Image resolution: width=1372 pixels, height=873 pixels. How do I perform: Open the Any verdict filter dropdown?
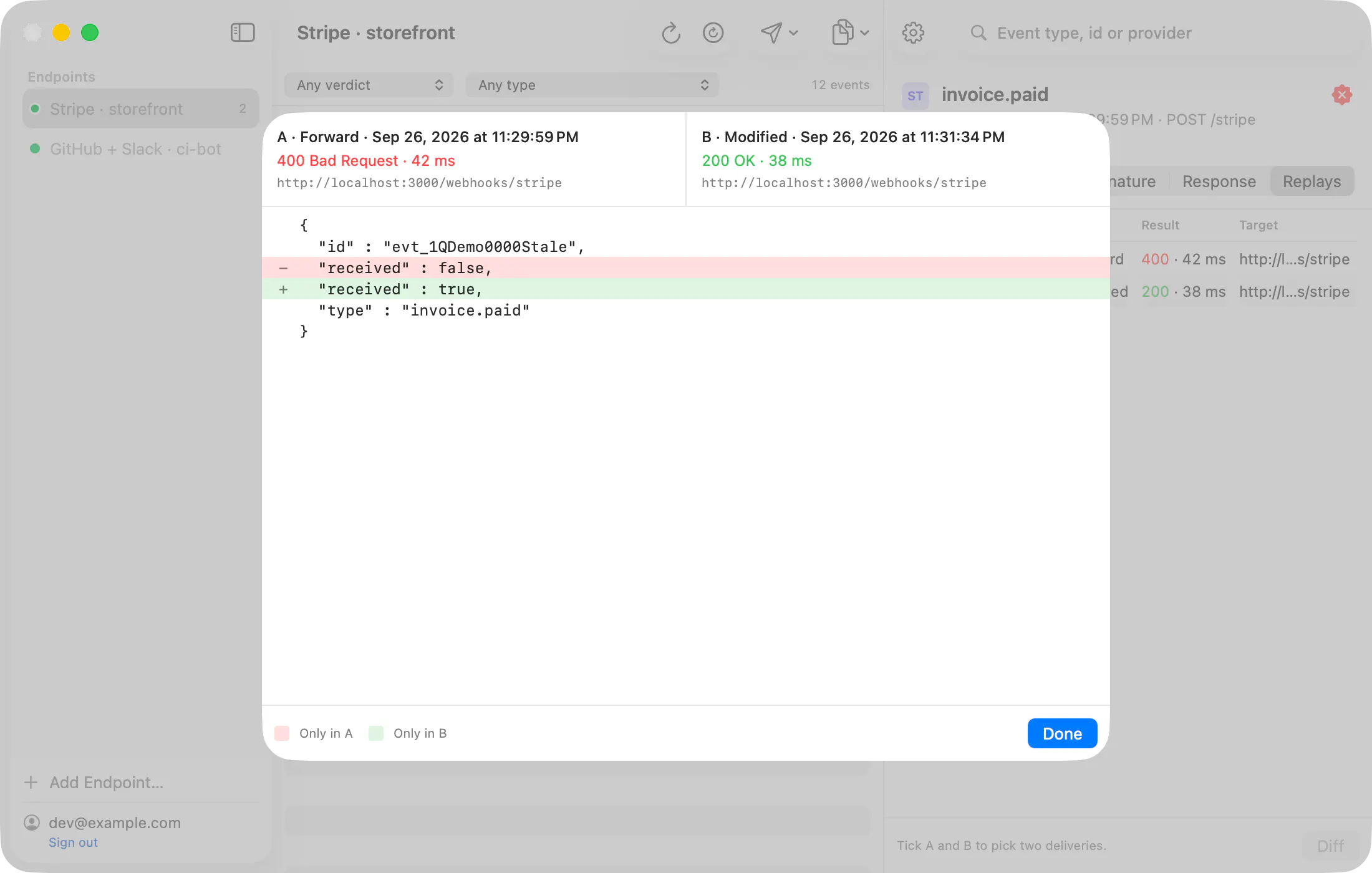pyautogui.click(x=369, y=85)
